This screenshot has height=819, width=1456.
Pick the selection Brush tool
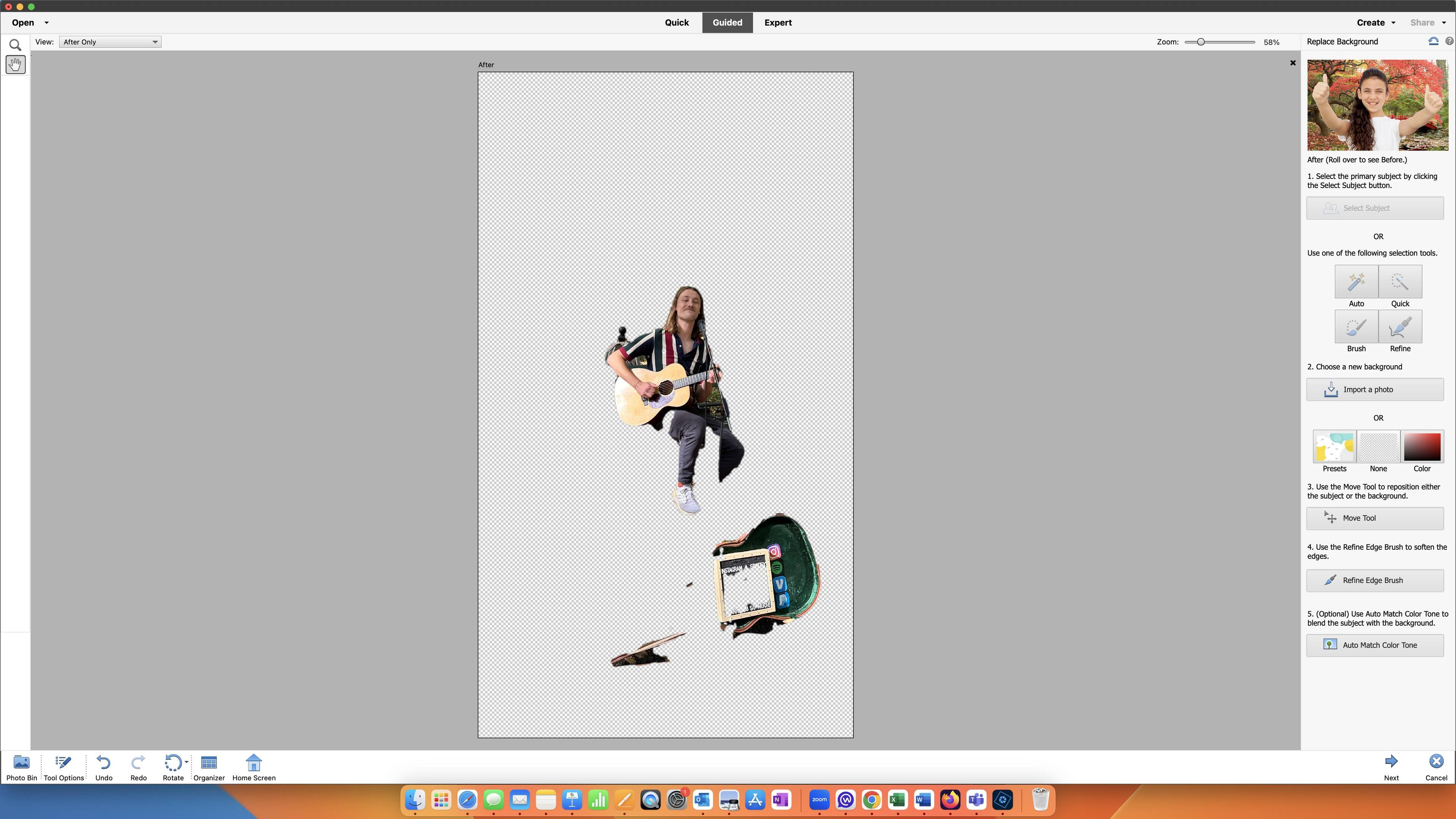[x=1356, y=327]
